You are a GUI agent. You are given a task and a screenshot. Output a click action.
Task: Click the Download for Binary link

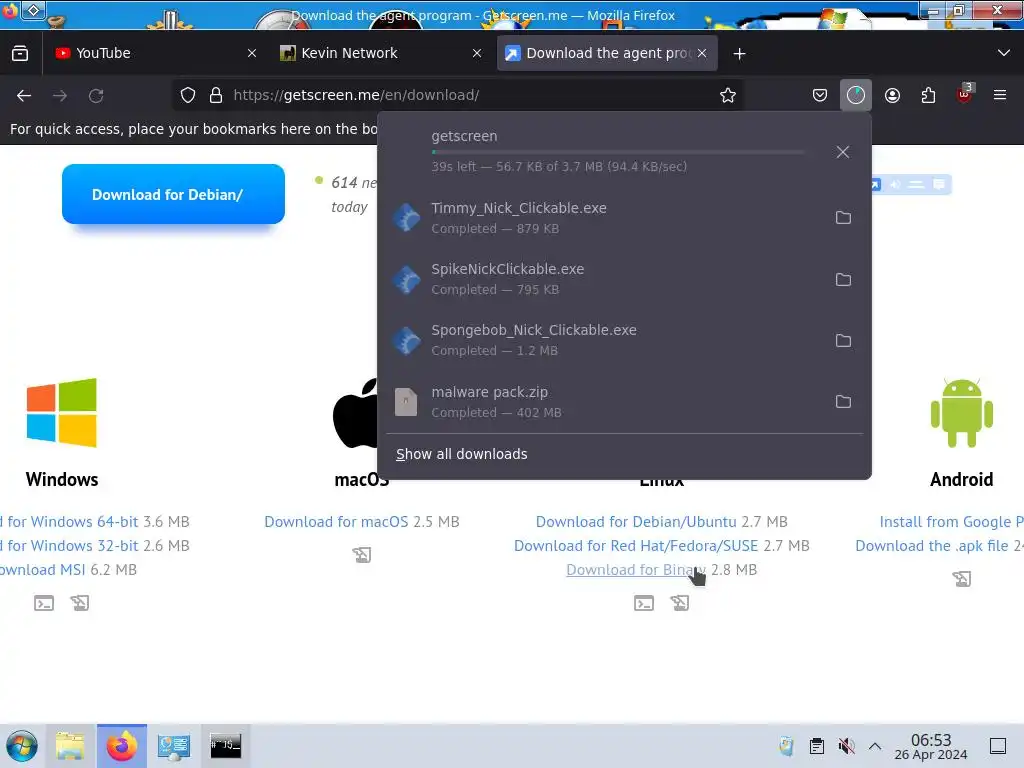coord(636,570)
